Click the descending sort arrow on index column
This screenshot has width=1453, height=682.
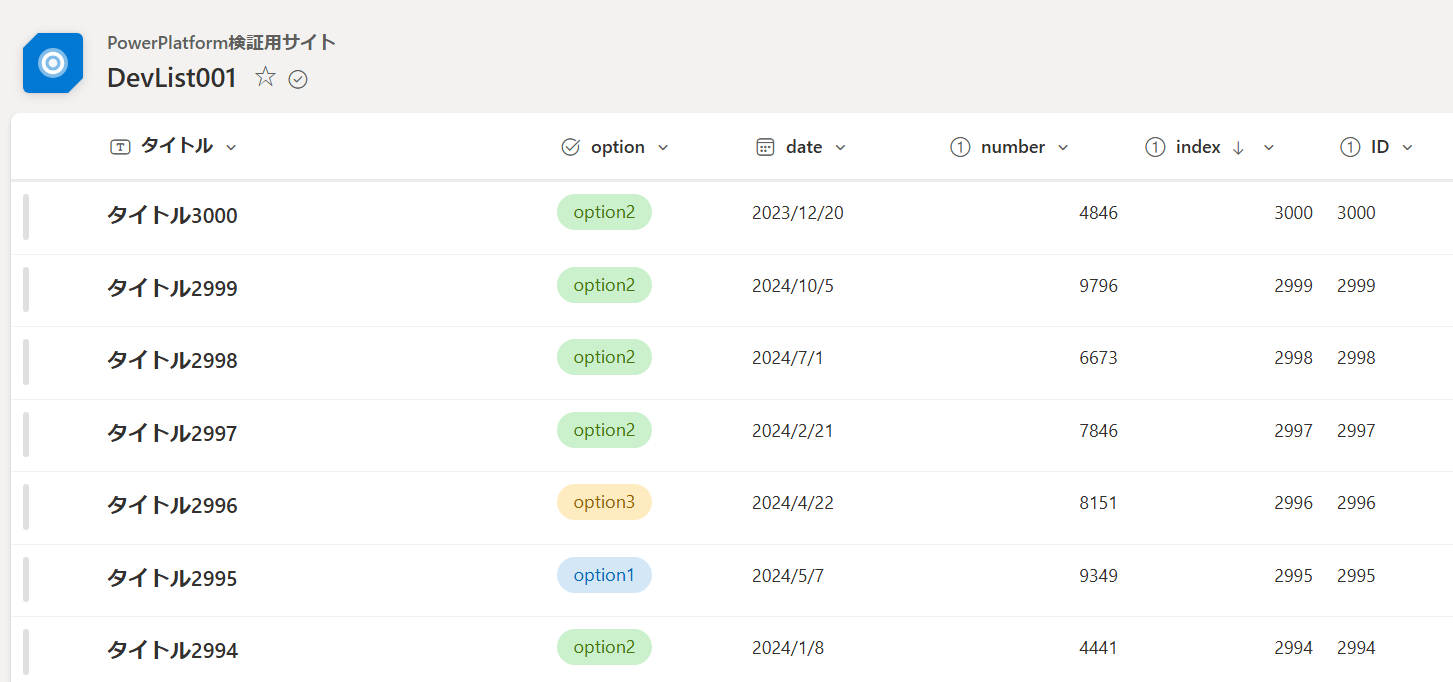[x=1238, y=148]
